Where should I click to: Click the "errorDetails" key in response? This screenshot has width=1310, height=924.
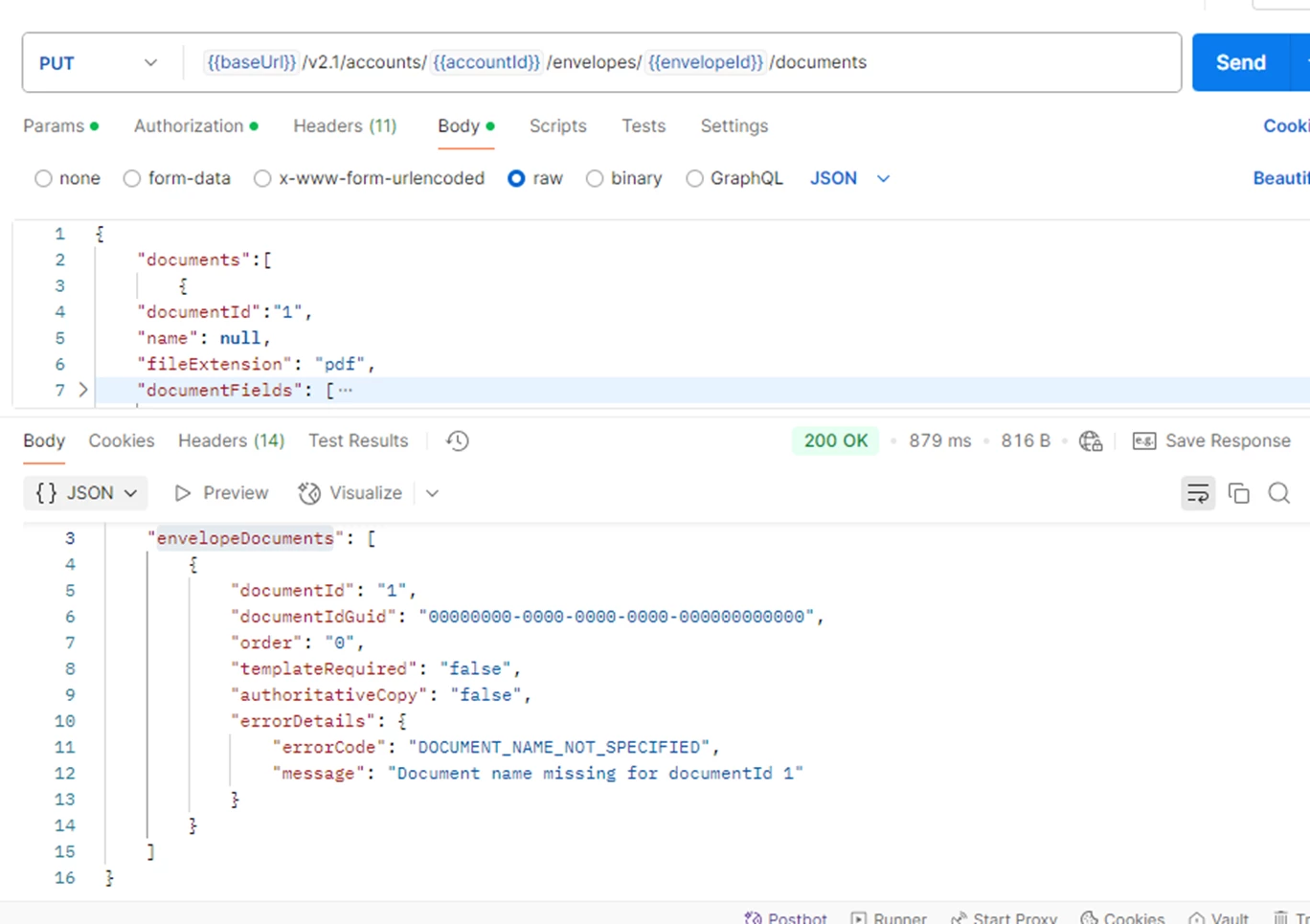tap(303, 721)
